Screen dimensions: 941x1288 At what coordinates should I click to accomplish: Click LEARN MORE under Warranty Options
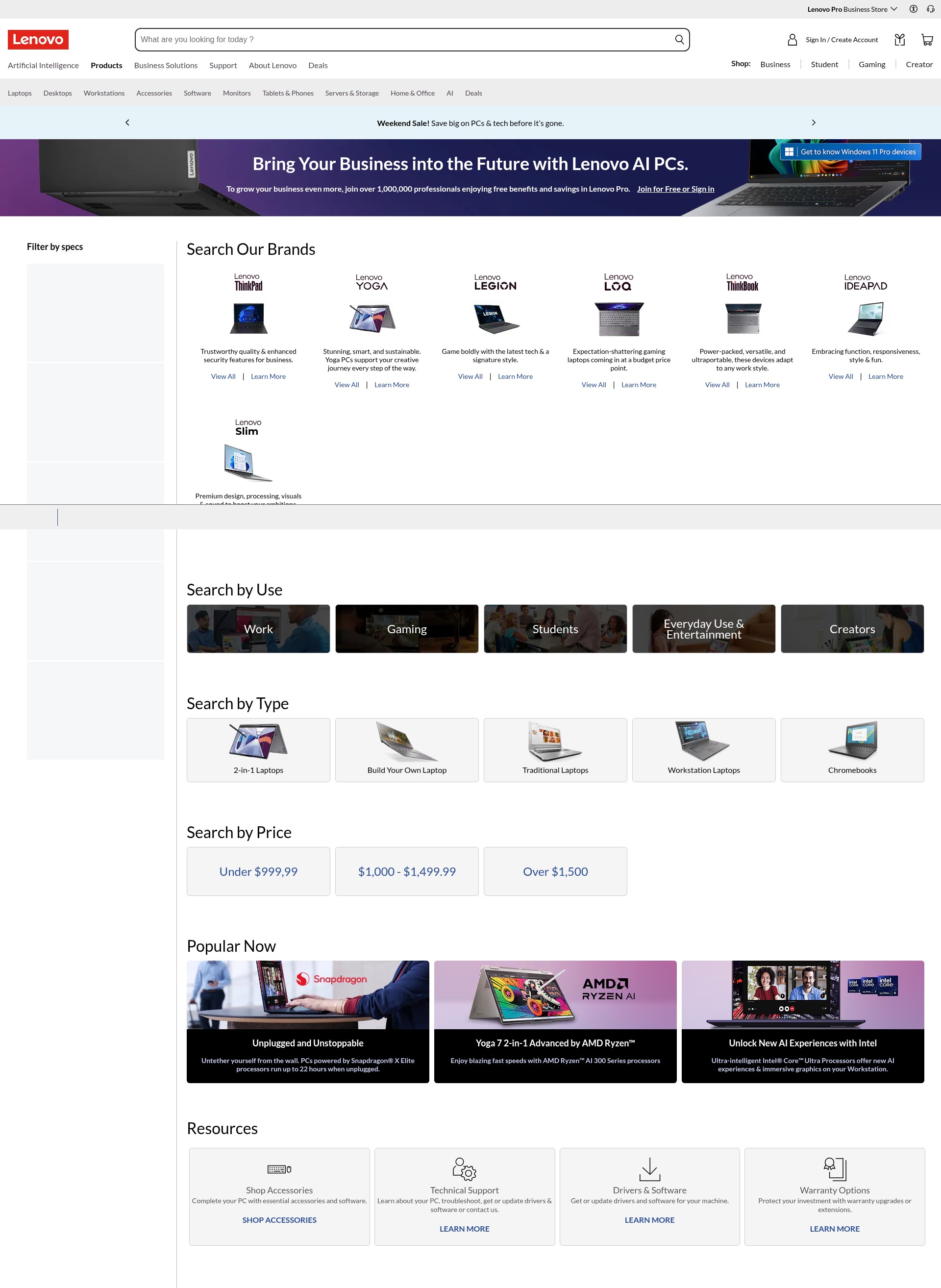(x=835, y=1229)
